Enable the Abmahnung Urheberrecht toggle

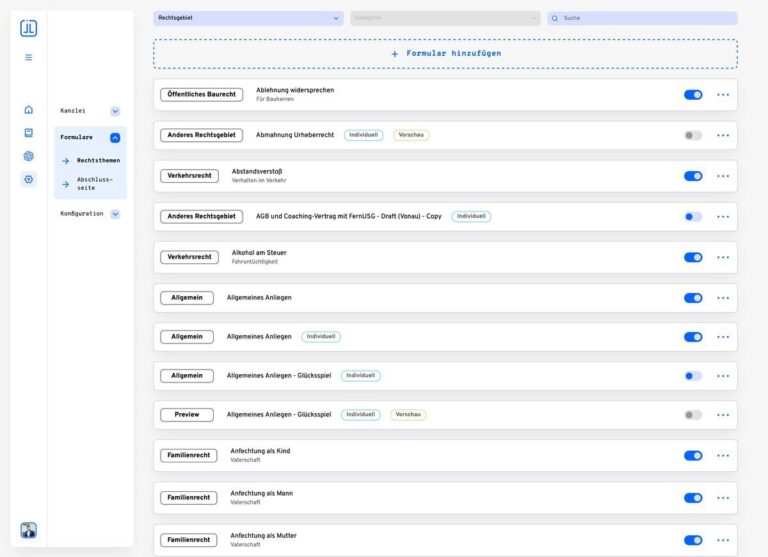pos(692,135)
